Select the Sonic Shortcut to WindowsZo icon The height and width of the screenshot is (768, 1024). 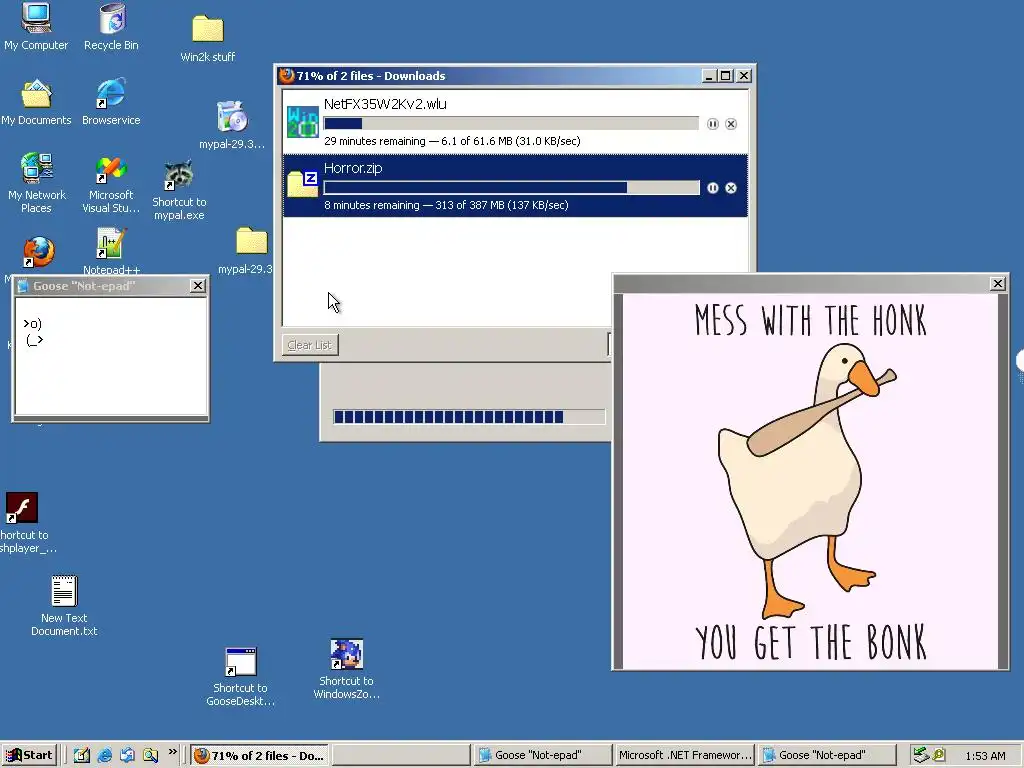346,669
